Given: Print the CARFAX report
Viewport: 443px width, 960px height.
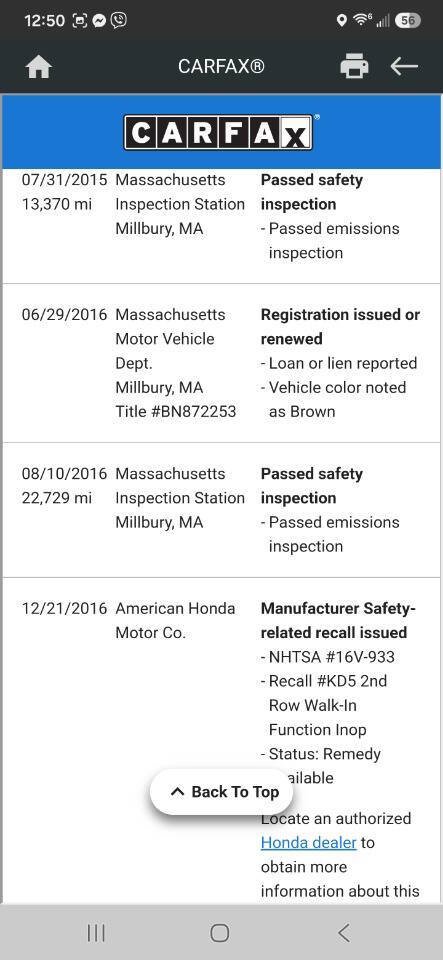Looking at the screenshot, I should click(x=354, y=66).
